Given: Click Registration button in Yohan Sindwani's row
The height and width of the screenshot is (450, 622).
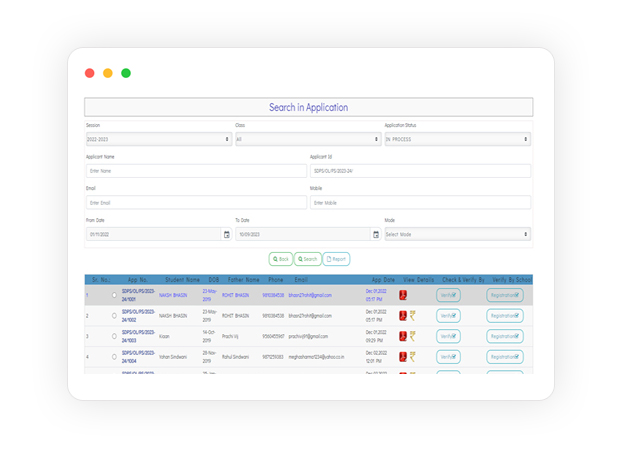Looking at the screenshot, I should (505, 357).
